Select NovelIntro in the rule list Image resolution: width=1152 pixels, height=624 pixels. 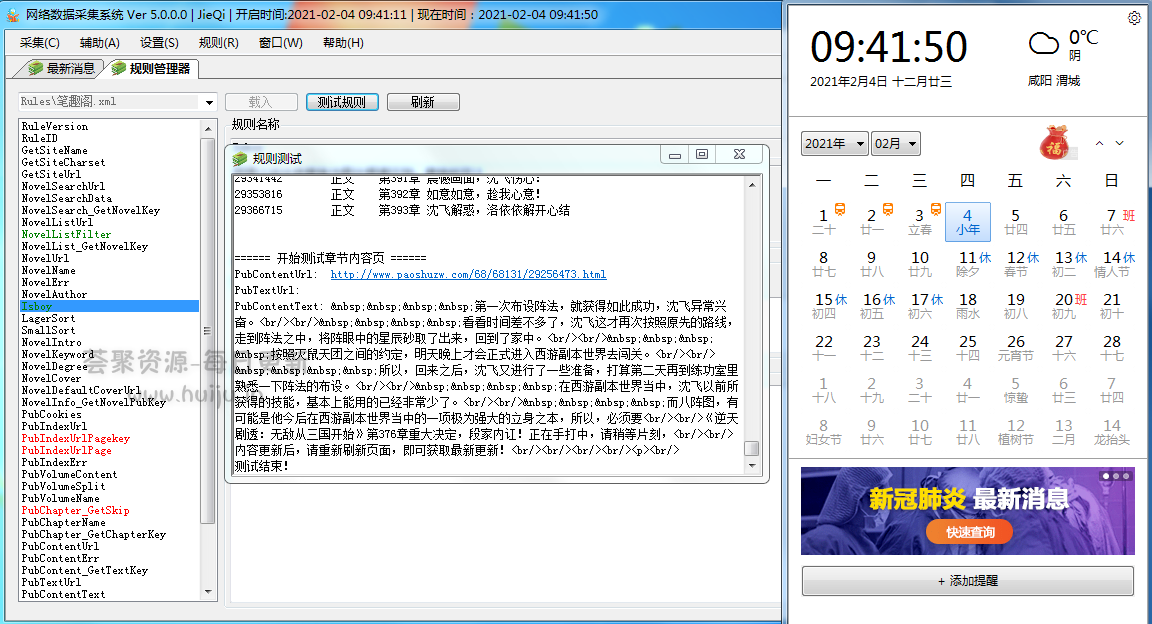51,343
